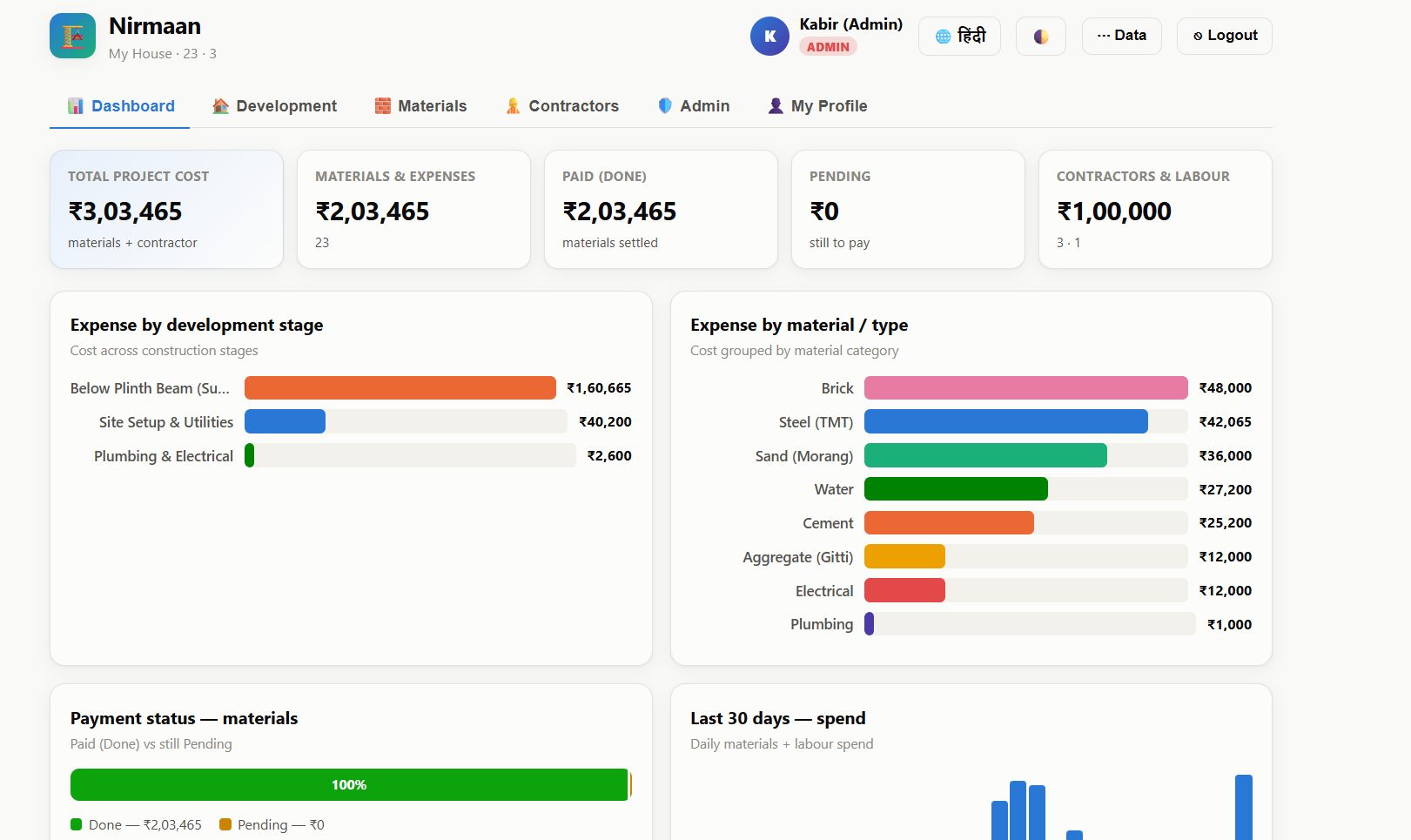
Task: Click the globe icon in language button
Action: 943,37
